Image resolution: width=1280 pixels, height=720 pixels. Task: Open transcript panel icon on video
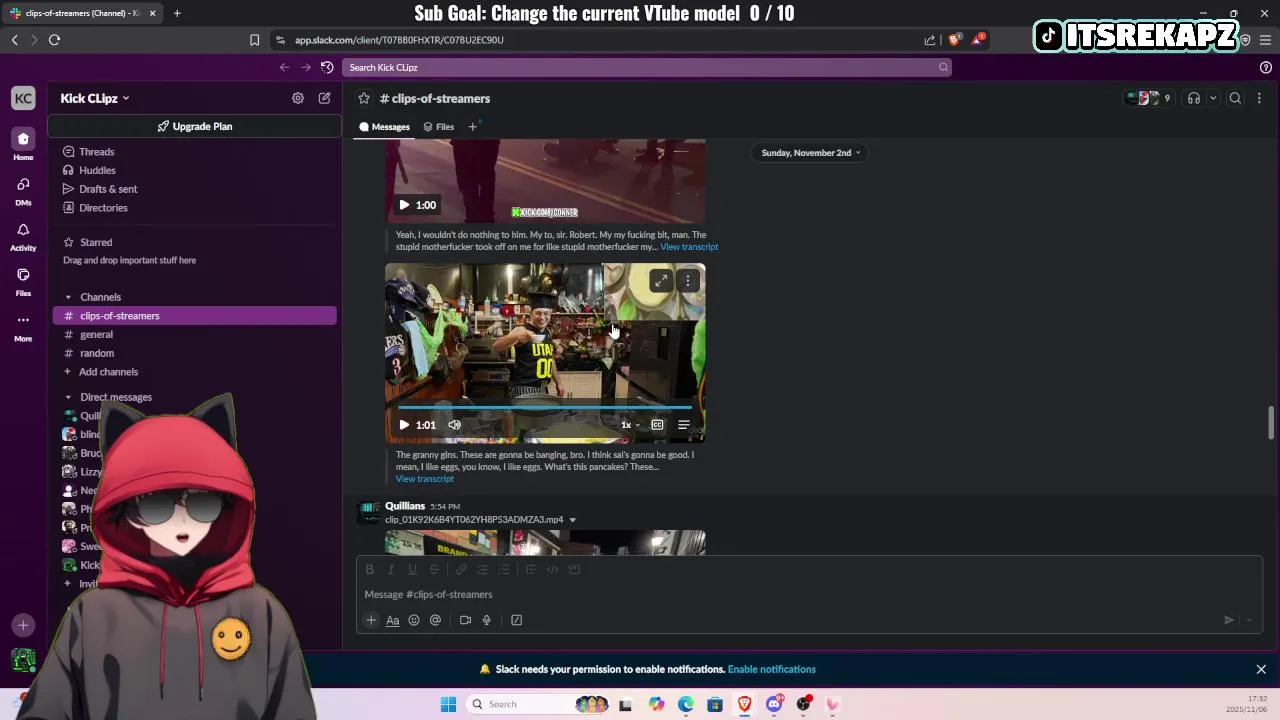(684, 425)
